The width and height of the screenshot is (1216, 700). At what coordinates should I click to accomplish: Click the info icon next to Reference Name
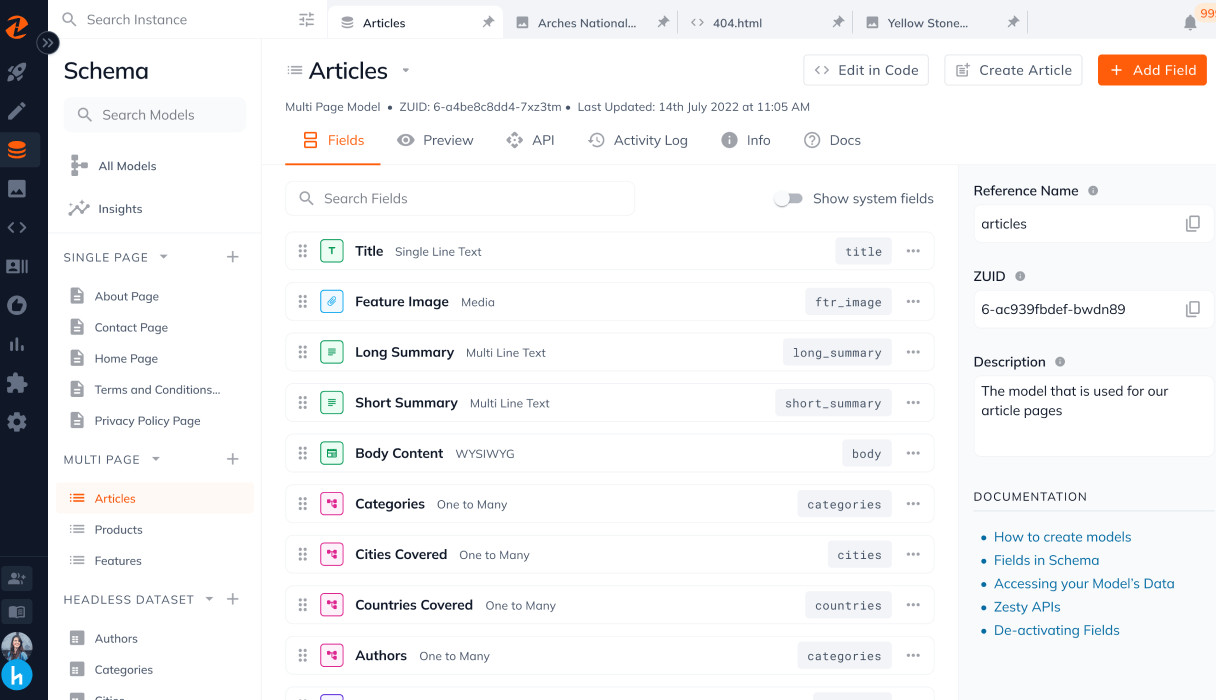[1093, 191]
